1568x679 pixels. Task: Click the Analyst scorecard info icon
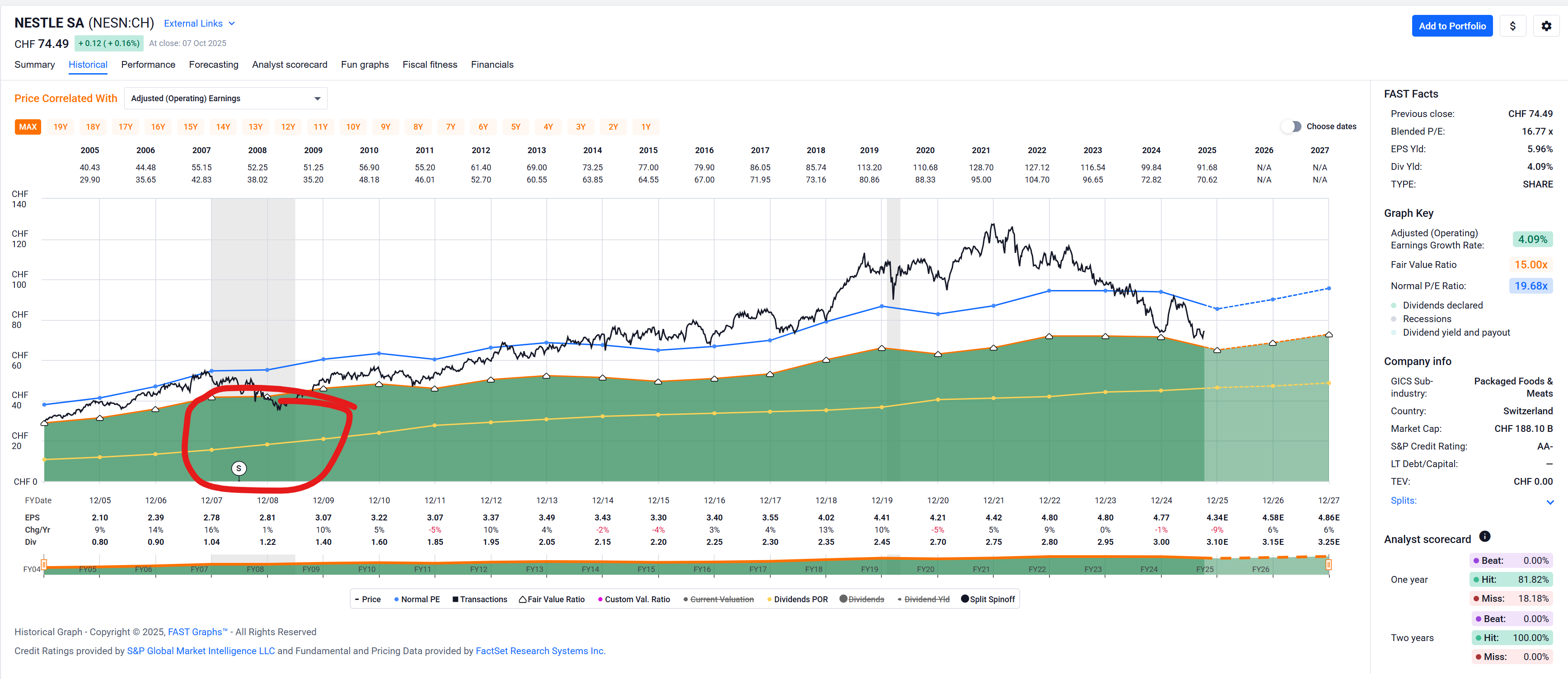[x=1484, y=537]
